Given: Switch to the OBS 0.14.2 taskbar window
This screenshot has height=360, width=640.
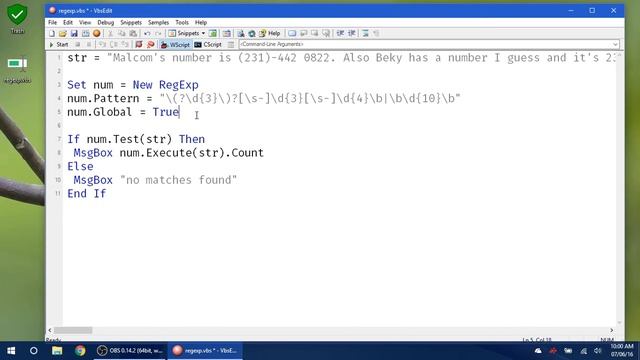Looking at the screenshot, I should click(x=130, y=351).
